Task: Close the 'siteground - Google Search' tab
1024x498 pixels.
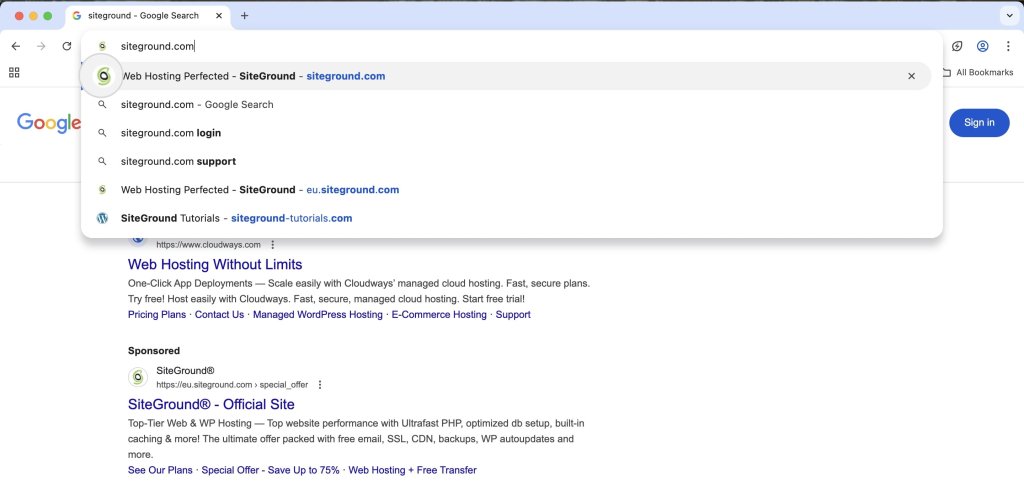Action: coord(219,16)
